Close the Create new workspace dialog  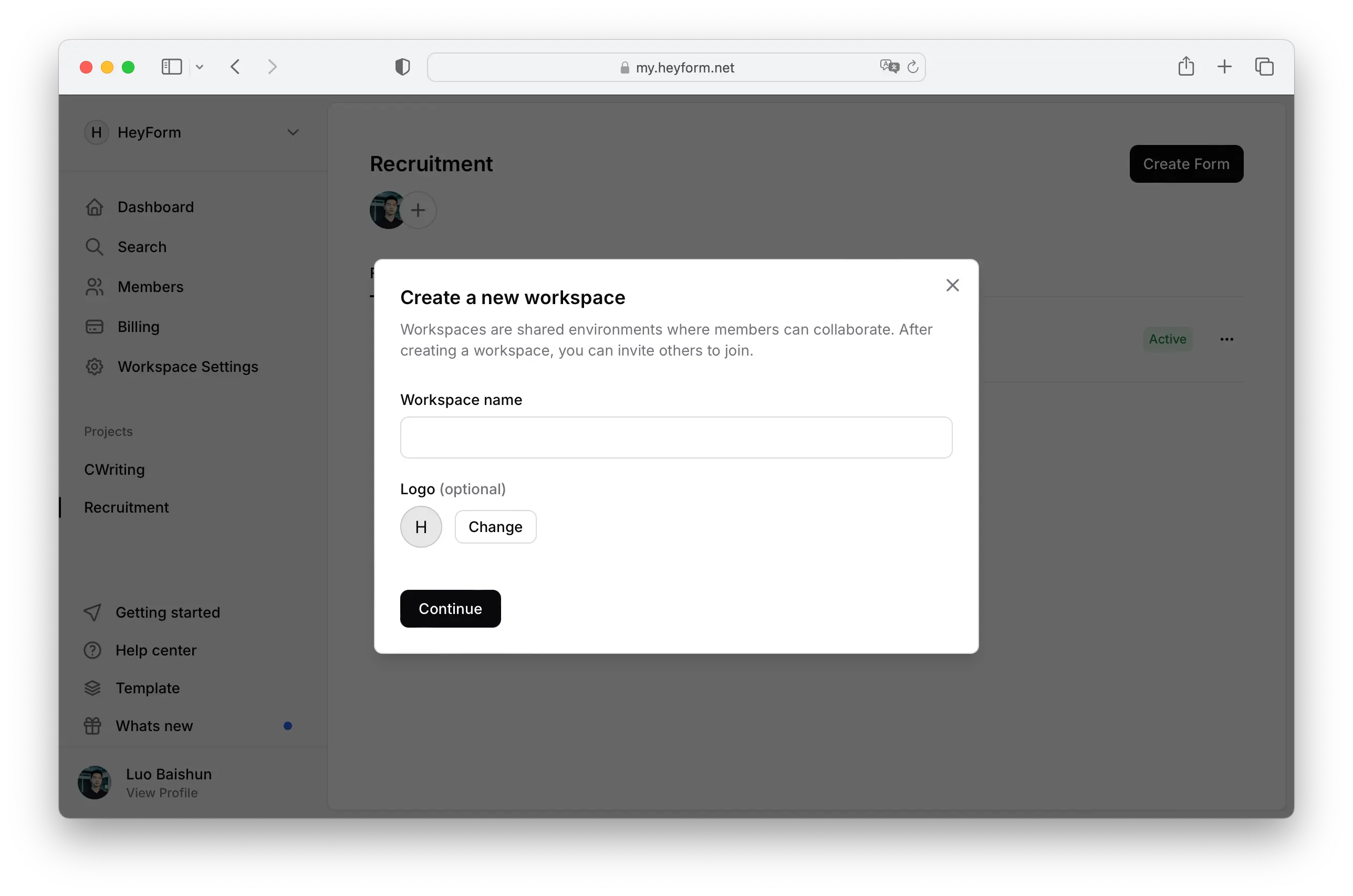[952, 285]
